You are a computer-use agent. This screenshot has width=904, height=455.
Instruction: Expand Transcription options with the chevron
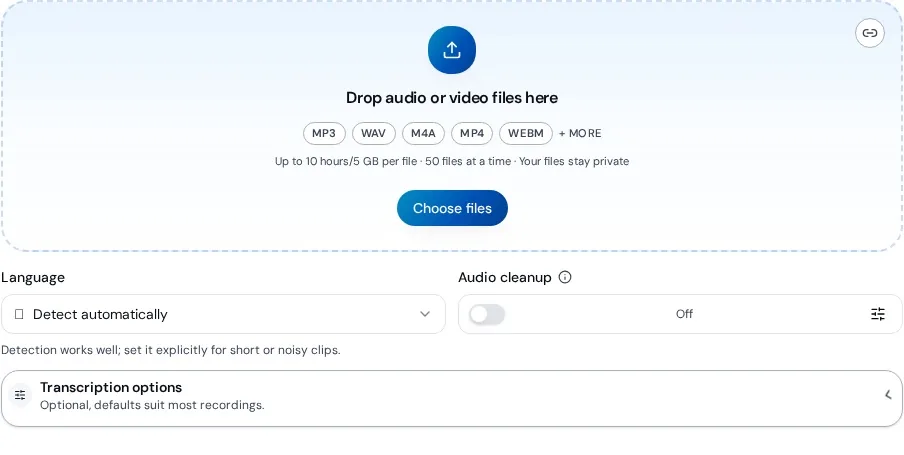888,395
